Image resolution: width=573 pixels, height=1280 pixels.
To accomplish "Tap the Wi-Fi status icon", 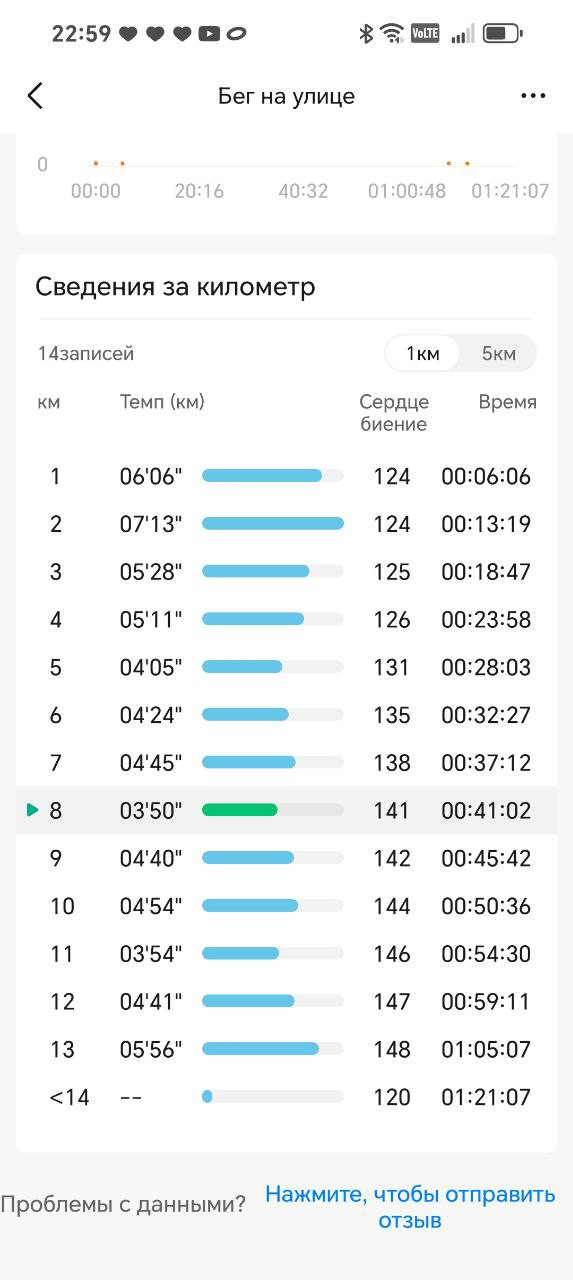I will (x=392, y=33).
